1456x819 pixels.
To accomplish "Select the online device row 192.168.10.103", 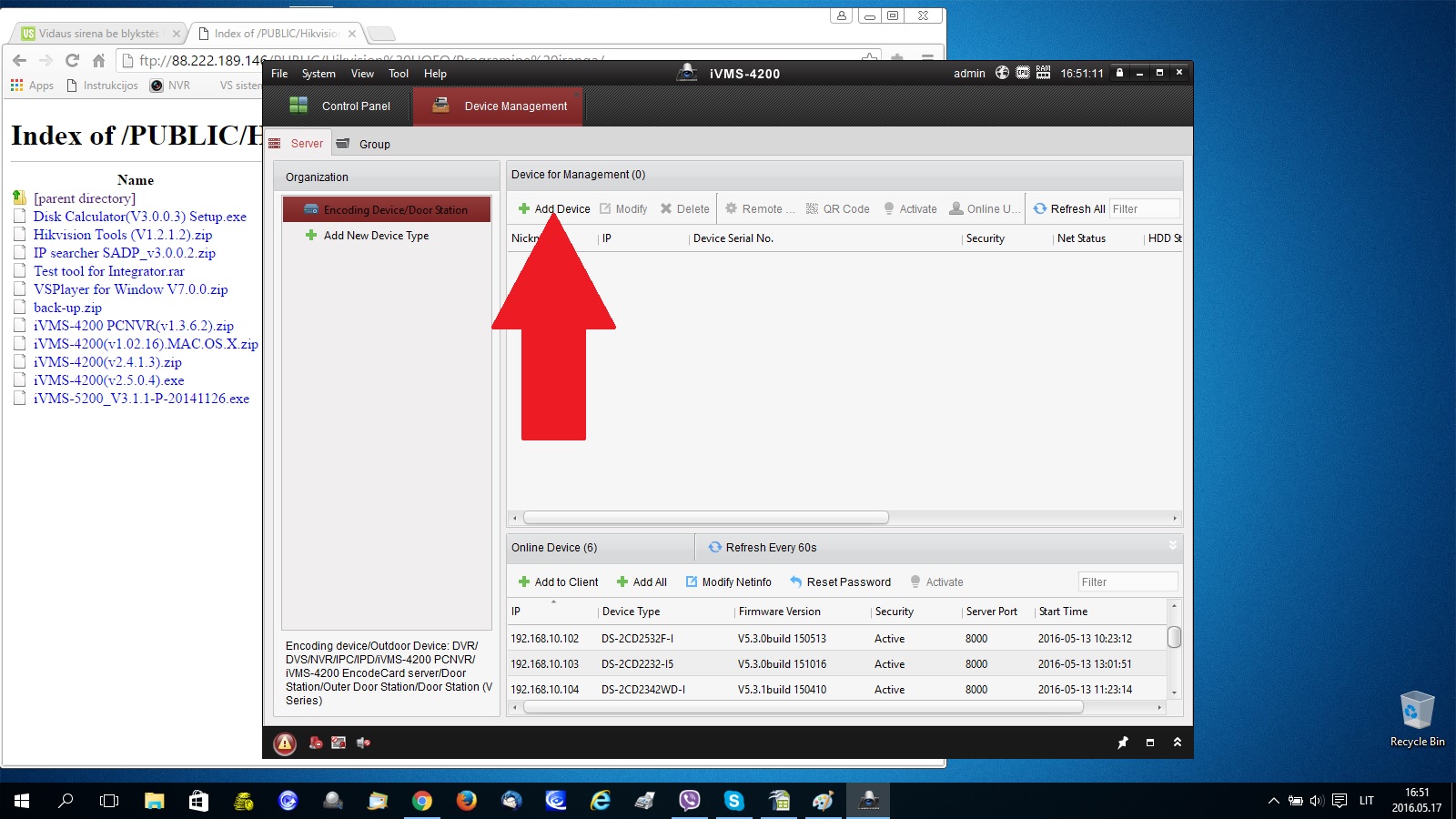I will click(x=836, y=664).
